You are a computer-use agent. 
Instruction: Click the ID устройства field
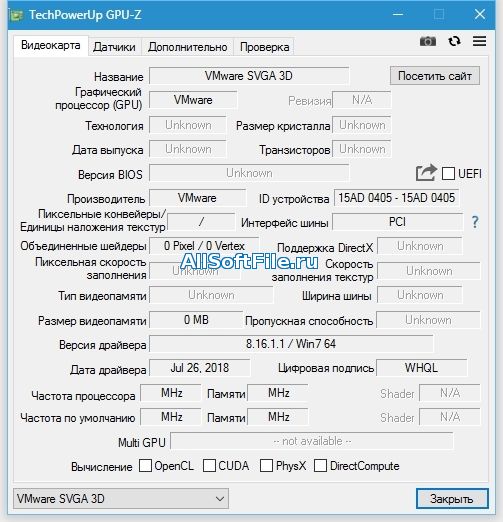[x=397, y=198]
